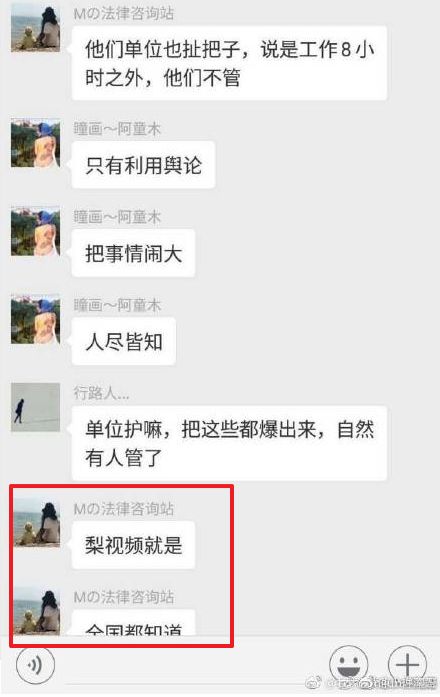Select the bubble starting 单位护嘛
Image resolution: width=440 pixels, height=697 pixels.
[229, 443]
